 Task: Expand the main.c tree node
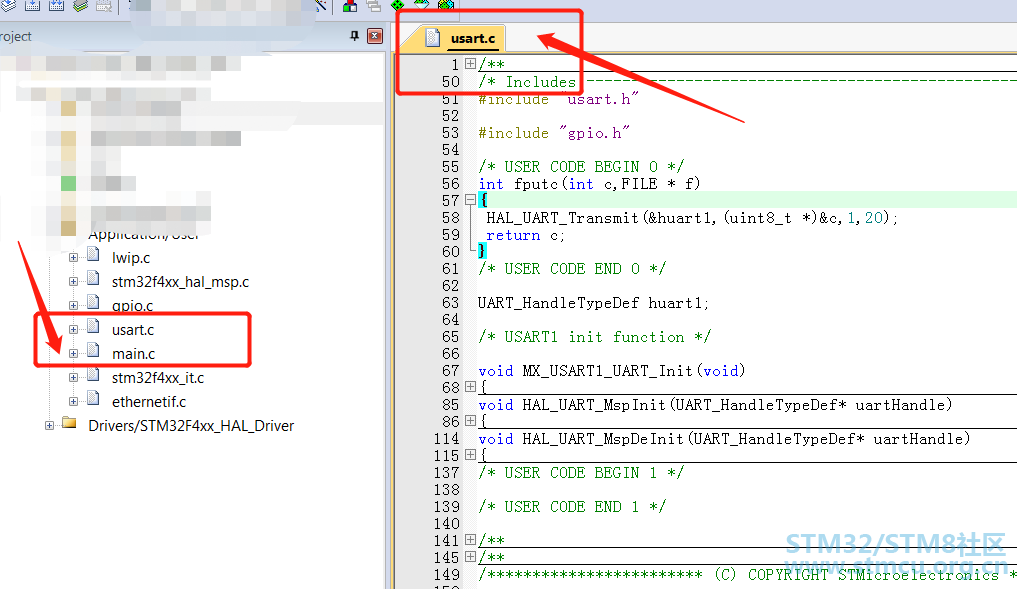pos(73,354)
